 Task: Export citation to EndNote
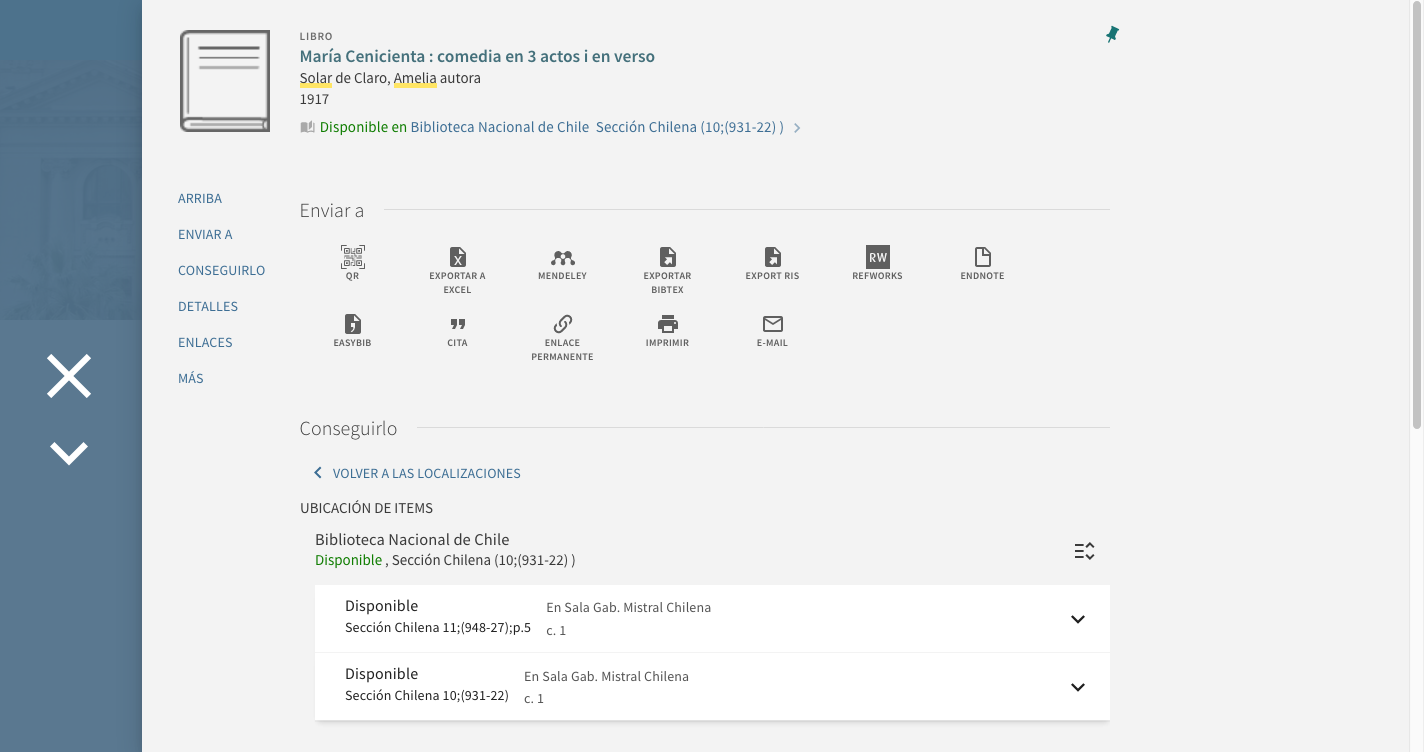(982, 258)
